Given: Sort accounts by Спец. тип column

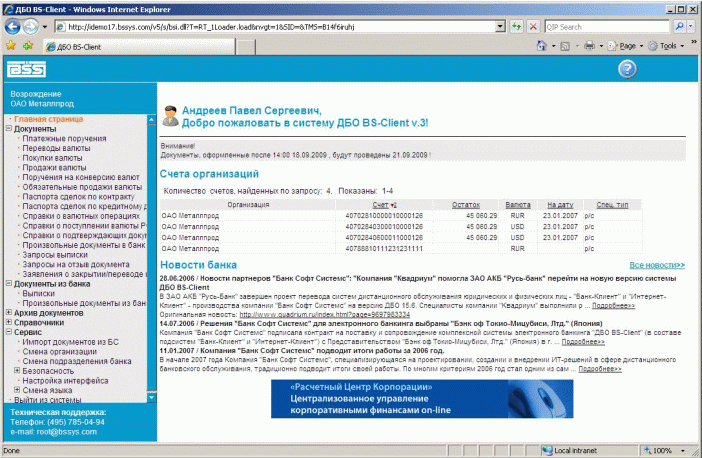Looking at the screenshot, I should (x=612, y=205).
